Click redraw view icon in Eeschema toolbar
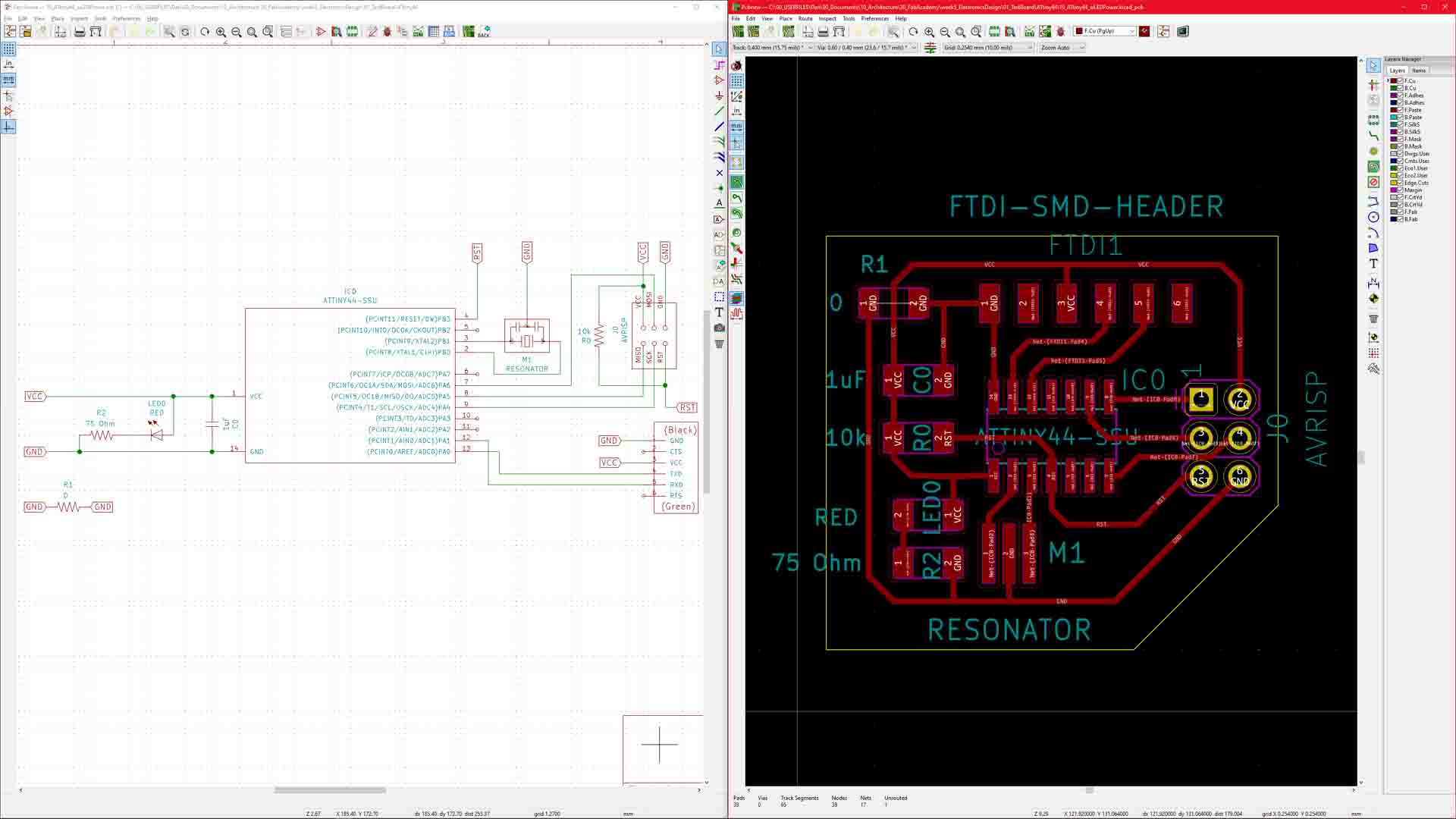Screen dimensions: 1456x819 tap(205, 32)
